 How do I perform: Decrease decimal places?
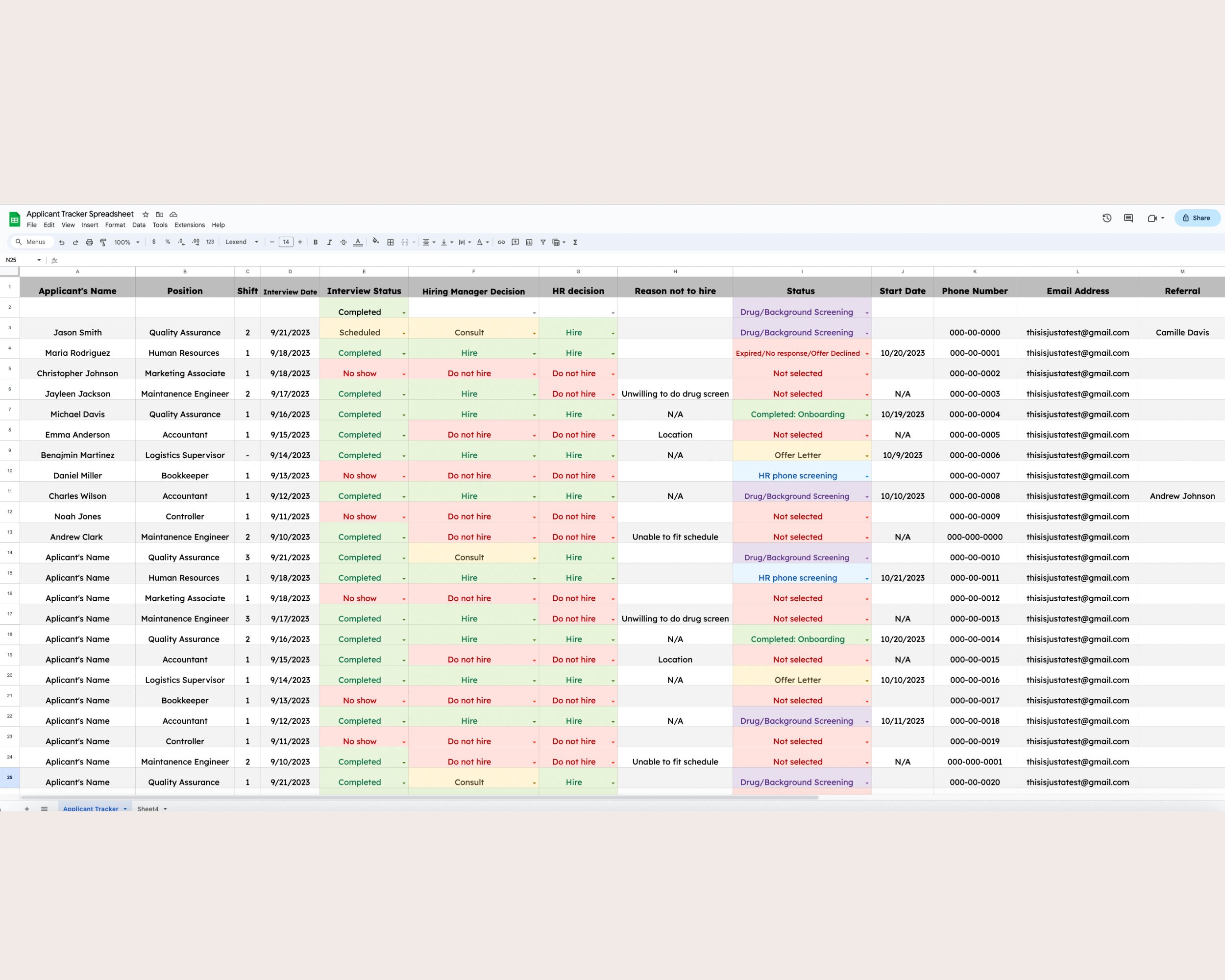tap(182, 242)
